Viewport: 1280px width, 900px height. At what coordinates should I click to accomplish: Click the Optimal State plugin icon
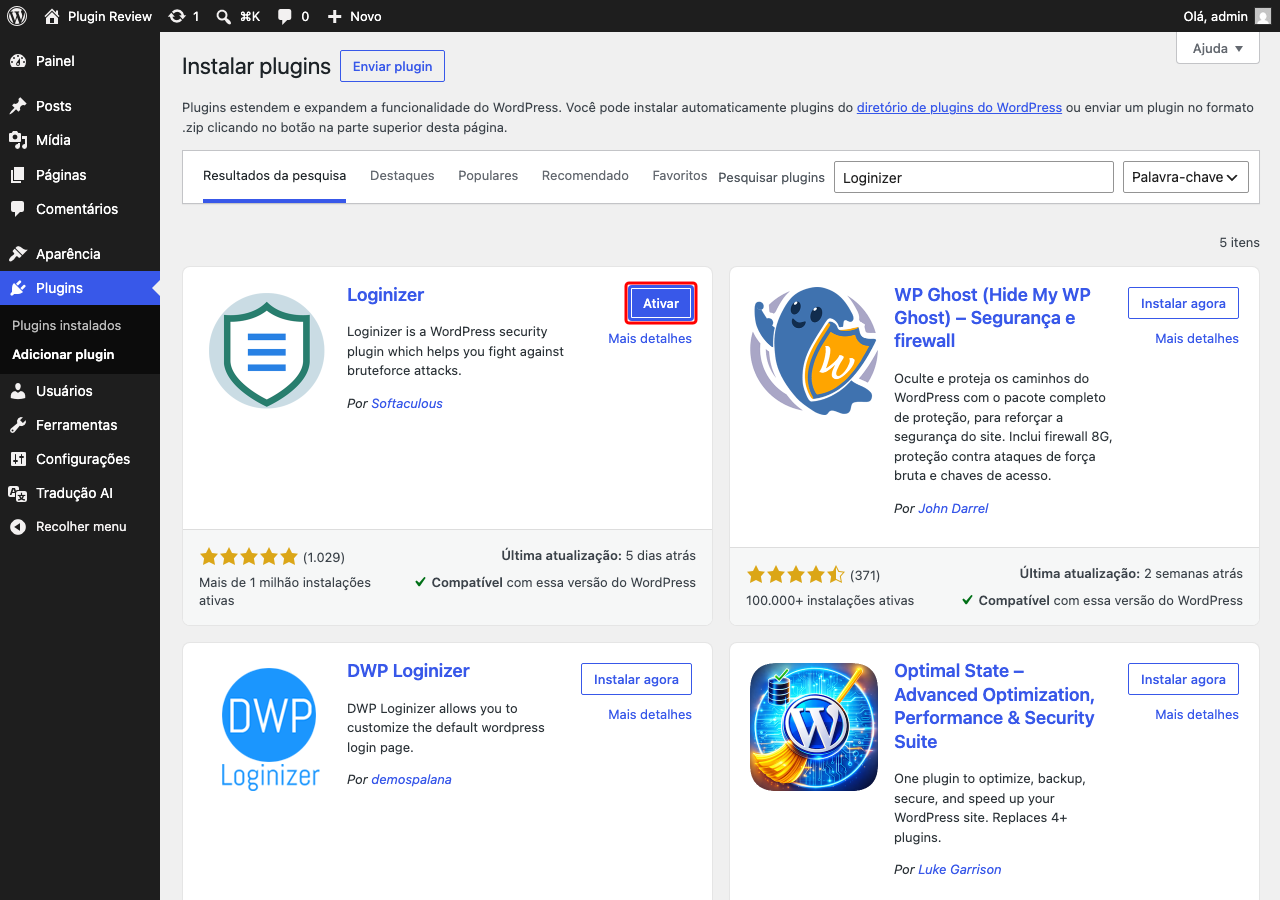click(x=814, y=727)
